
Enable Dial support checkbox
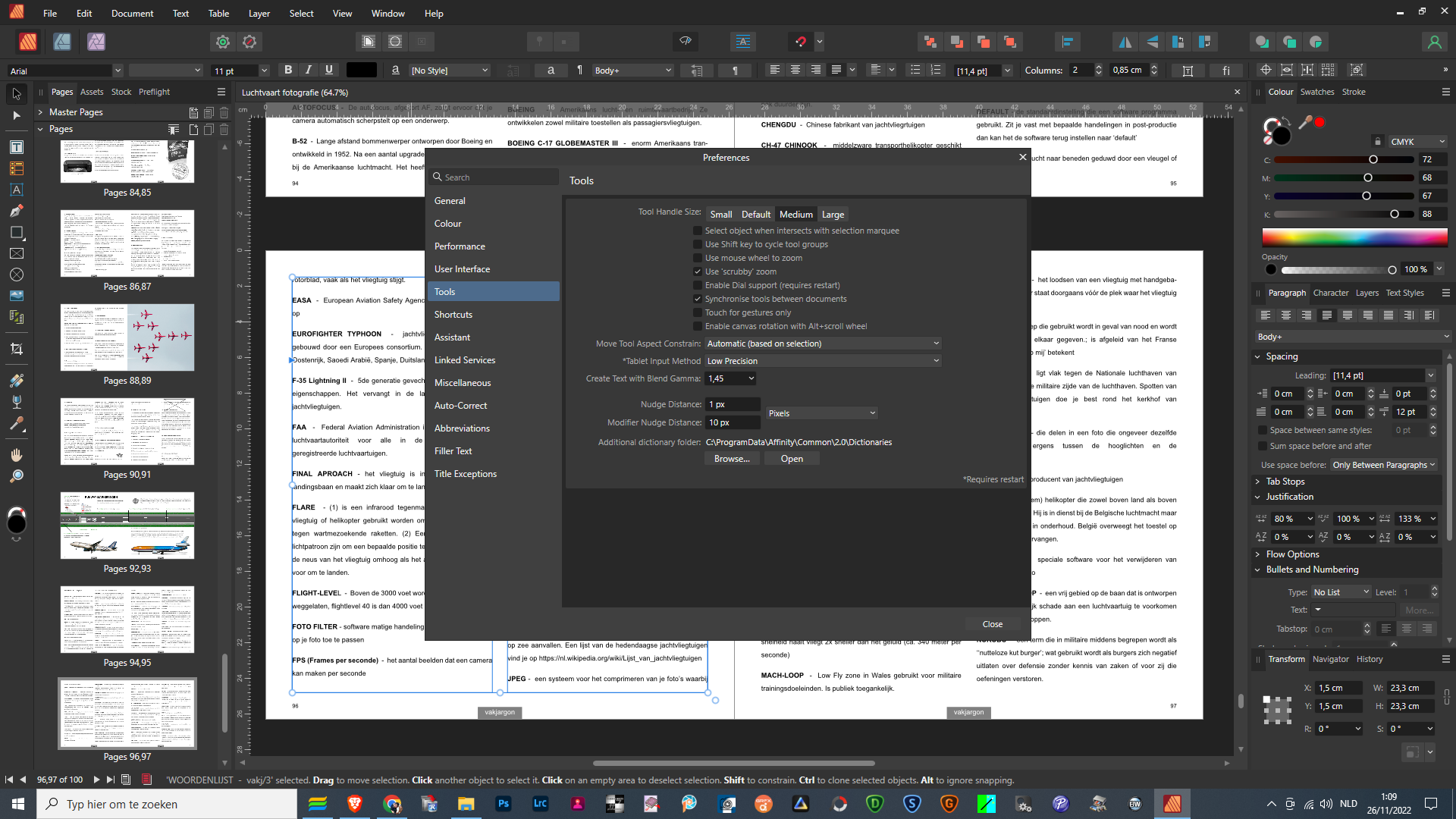[698, 285]
